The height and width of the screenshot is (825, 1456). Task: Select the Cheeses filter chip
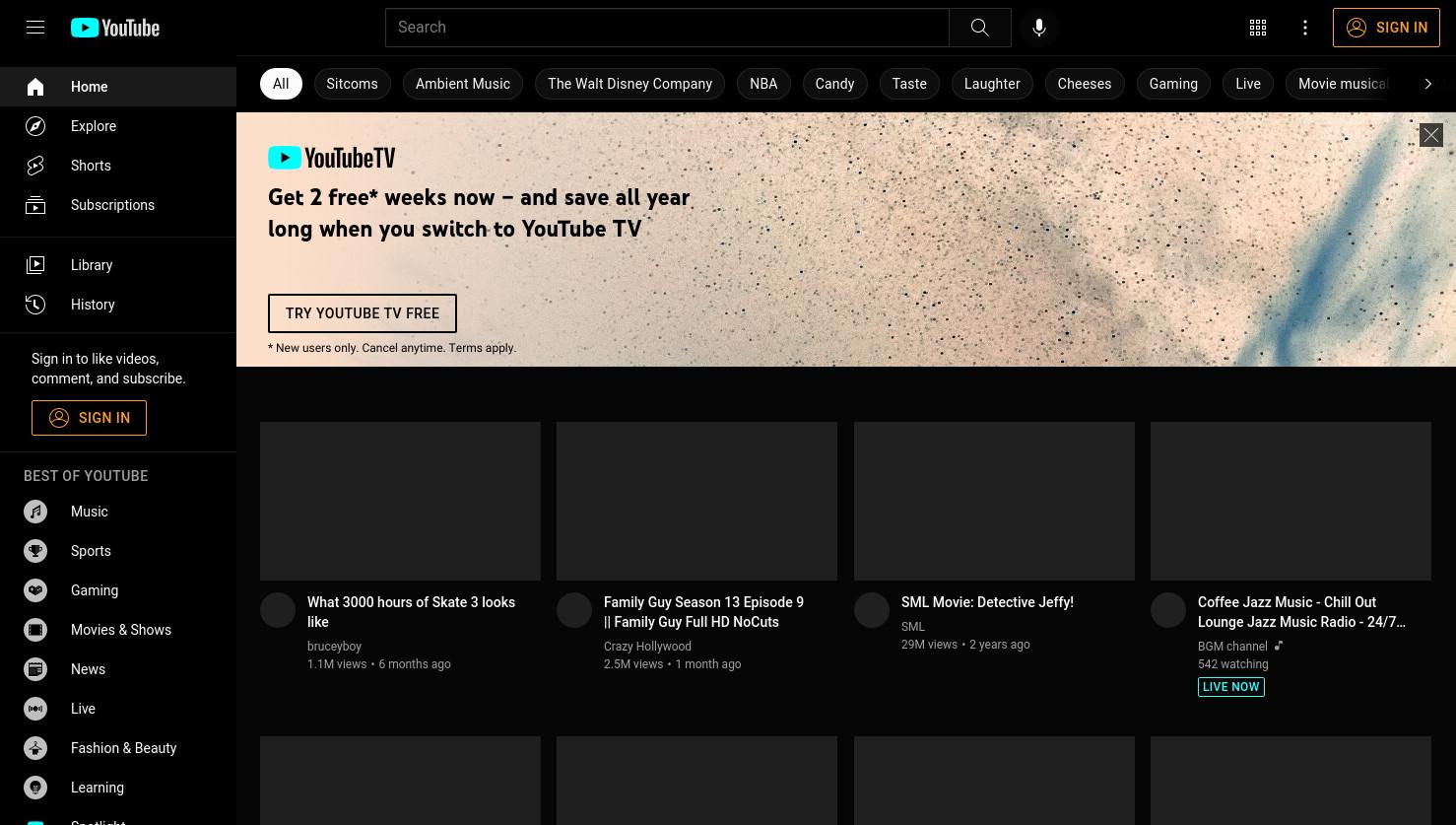click(1085, 84)
